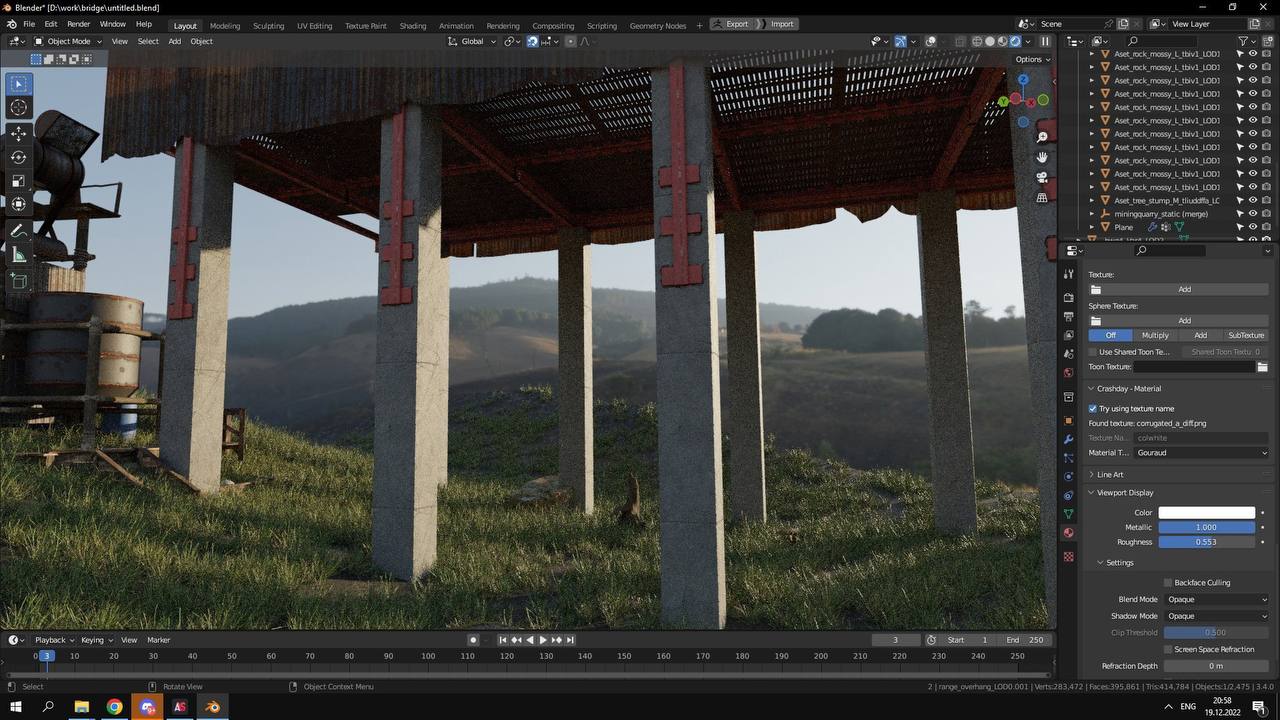Select the Measure tool

click(x=18, y=255)
